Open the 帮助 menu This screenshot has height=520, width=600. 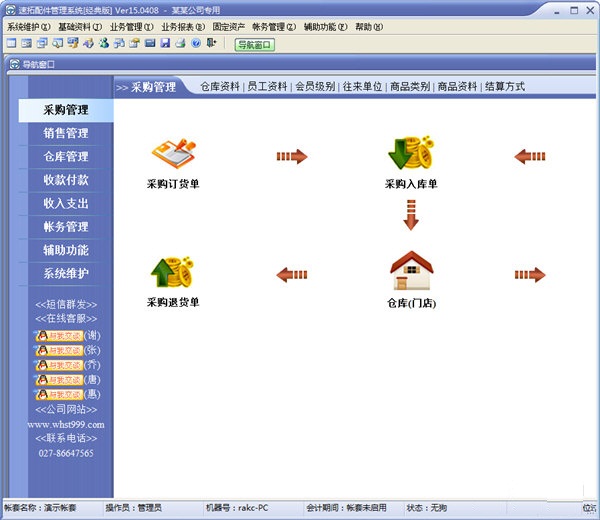(x=369, y=27)
